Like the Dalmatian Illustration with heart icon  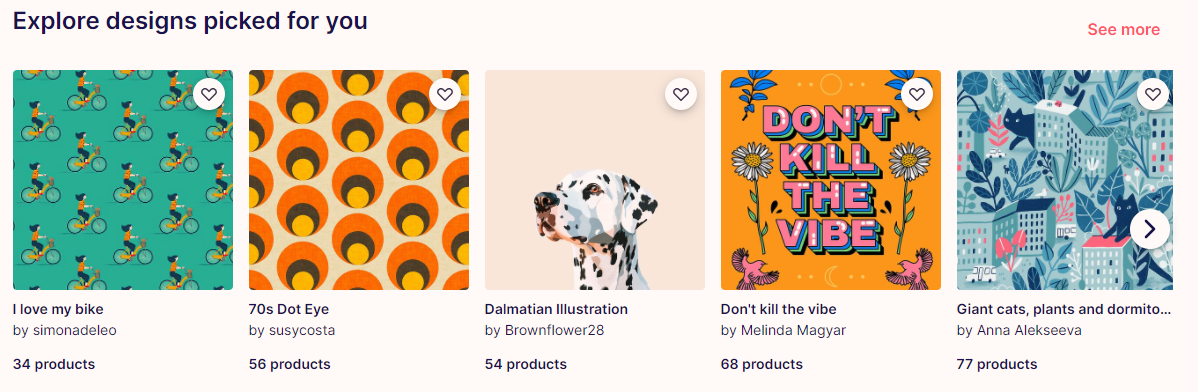[x=682, y=95]
